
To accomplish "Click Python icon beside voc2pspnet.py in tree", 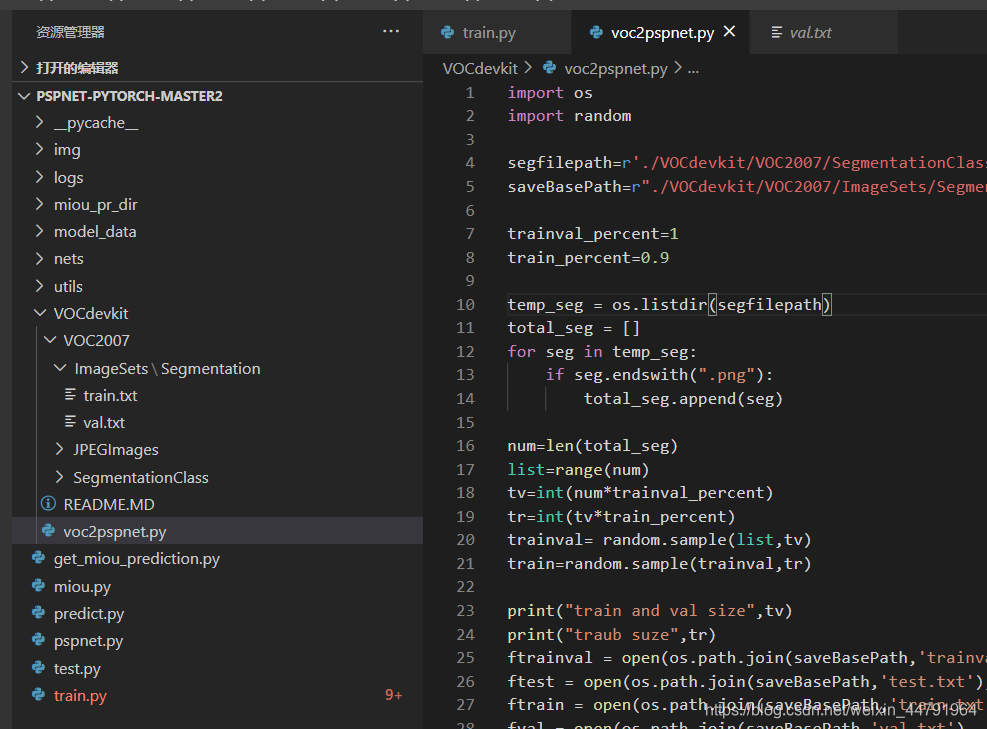I will (48, 531).
